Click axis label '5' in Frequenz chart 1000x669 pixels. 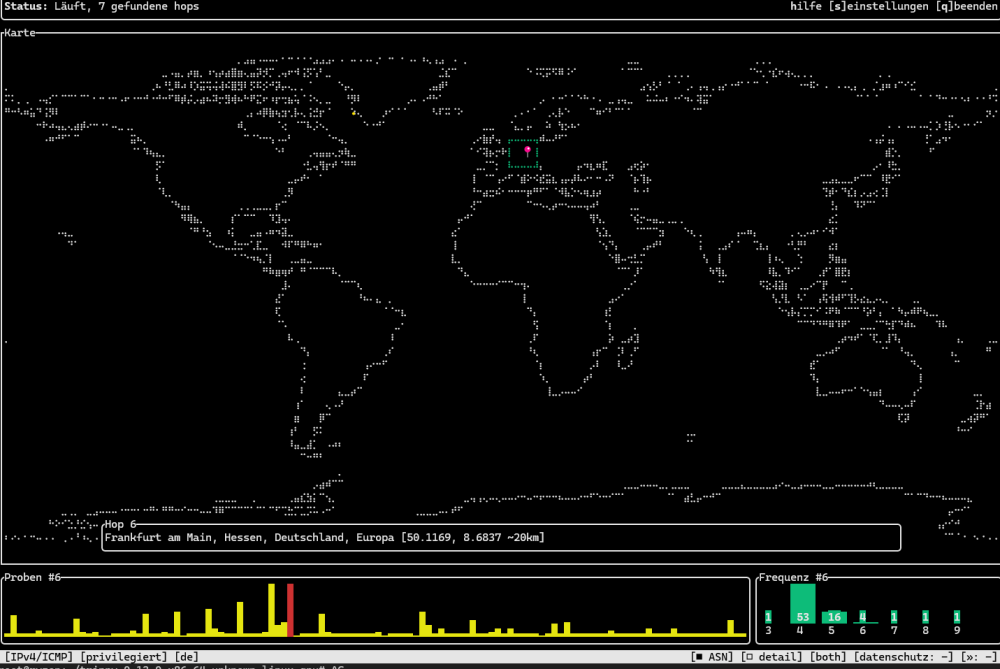click(831, 630)
